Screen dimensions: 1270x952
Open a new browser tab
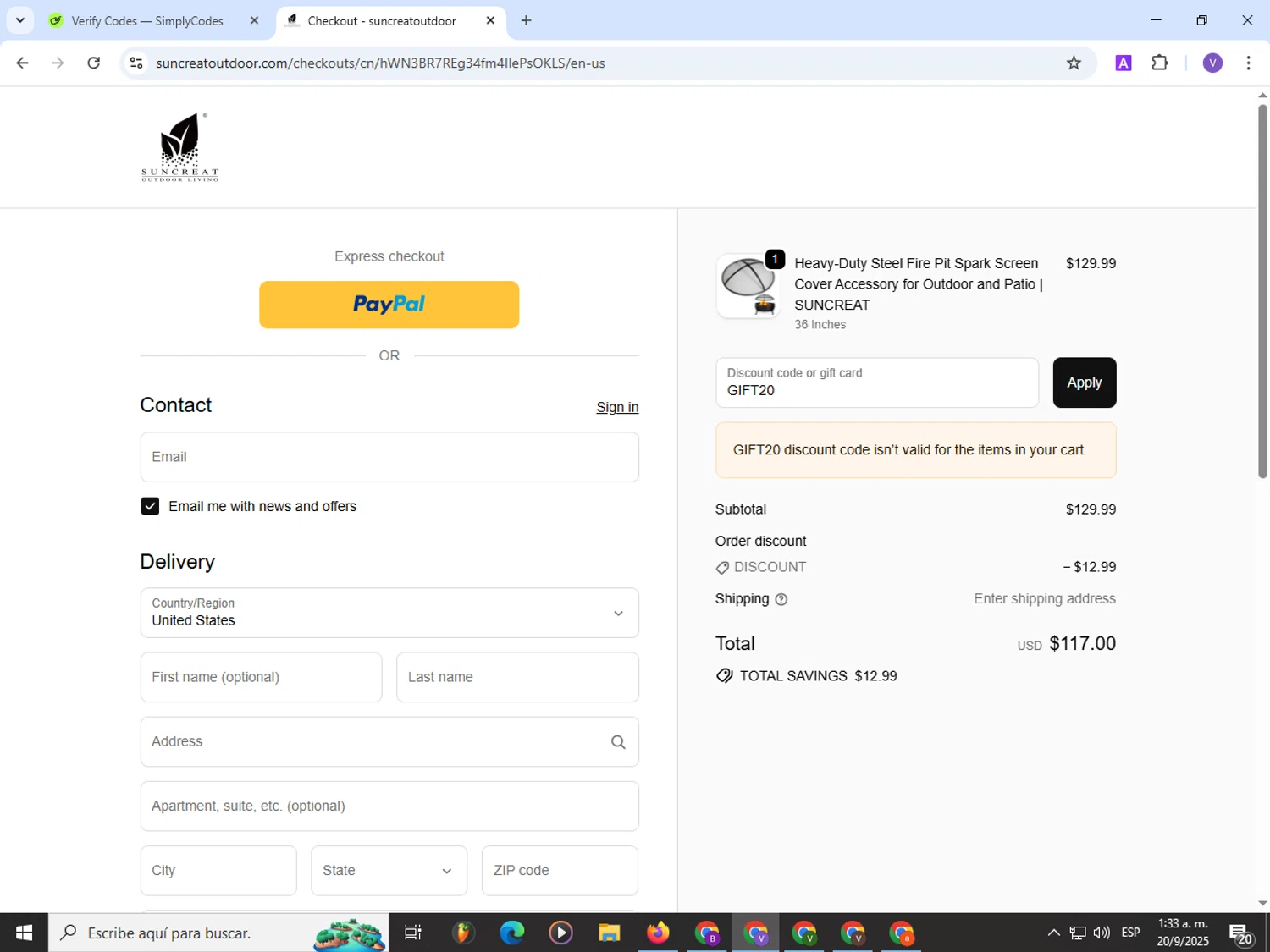point(527,20)
